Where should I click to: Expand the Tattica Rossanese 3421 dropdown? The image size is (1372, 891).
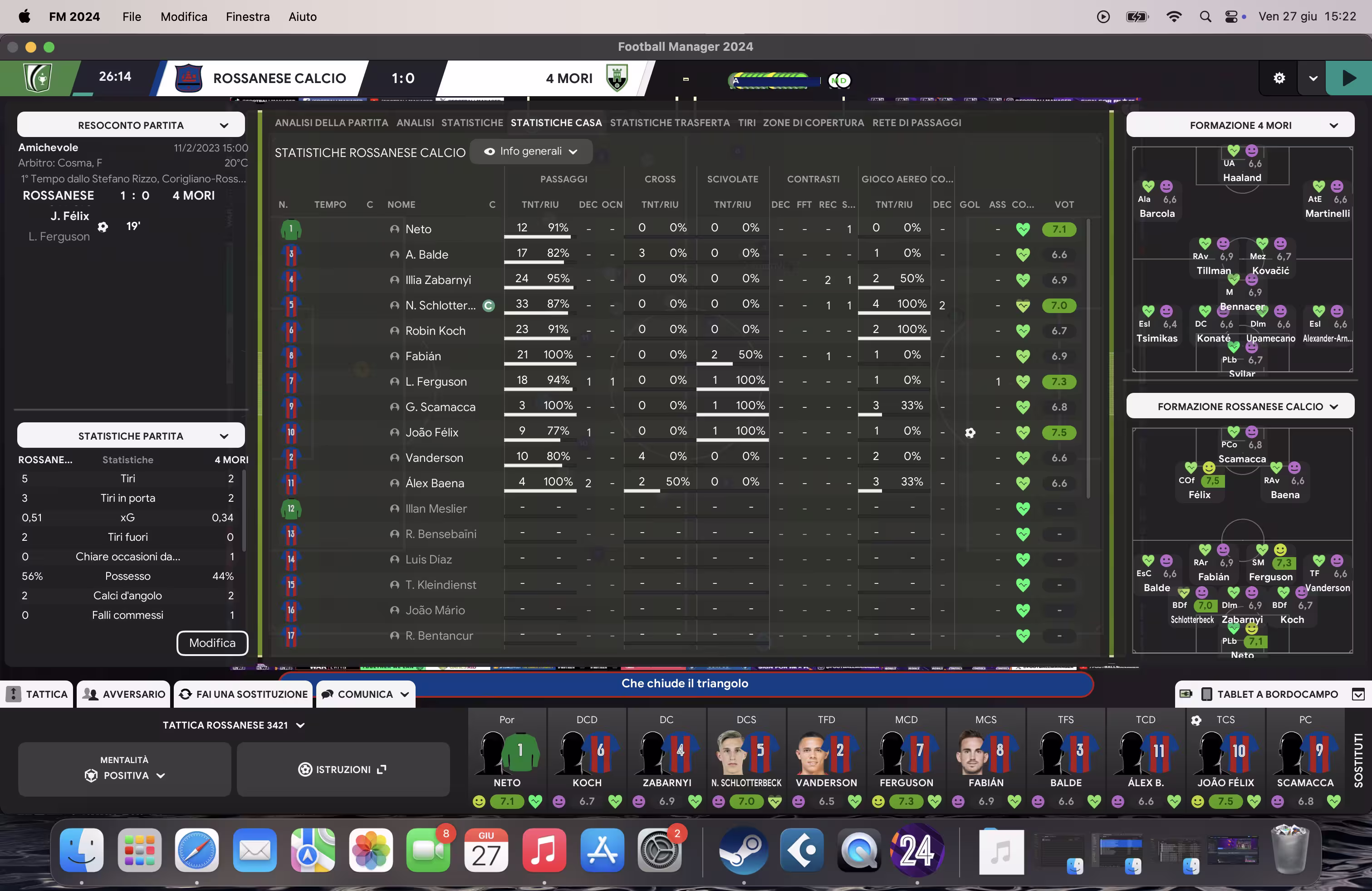(234, 725)
